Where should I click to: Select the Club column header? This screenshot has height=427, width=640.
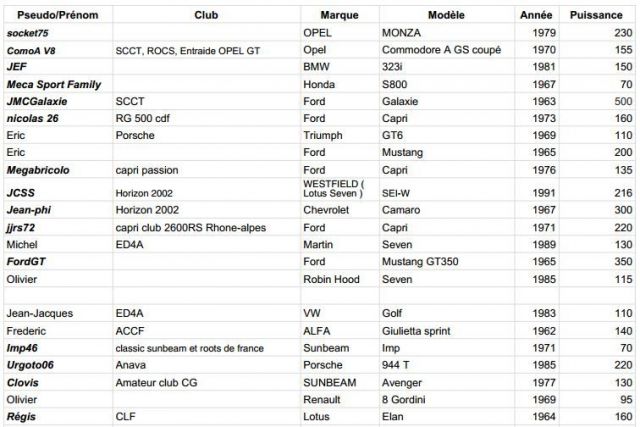(207, 17)
